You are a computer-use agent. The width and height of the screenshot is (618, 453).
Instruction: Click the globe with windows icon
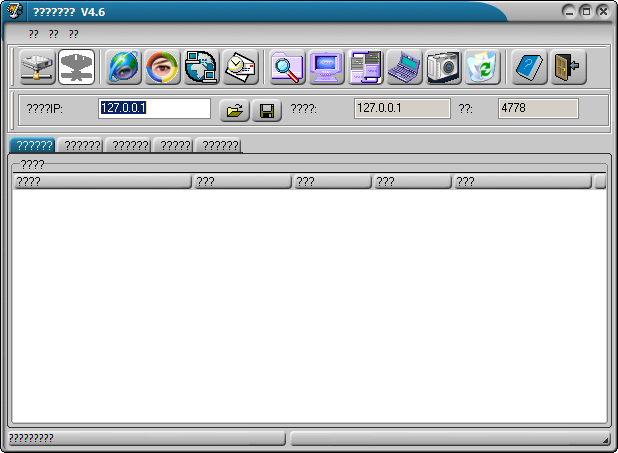click(201, 67)
